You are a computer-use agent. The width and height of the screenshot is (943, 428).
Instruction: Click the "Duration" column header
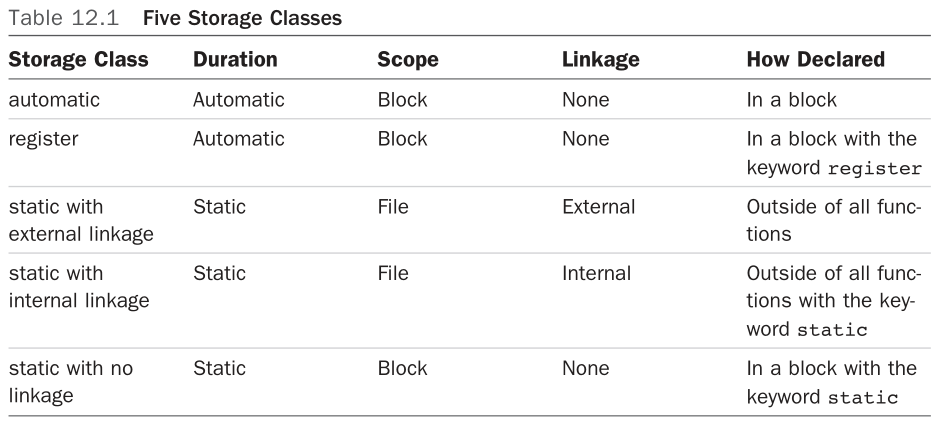click(234, 60)
